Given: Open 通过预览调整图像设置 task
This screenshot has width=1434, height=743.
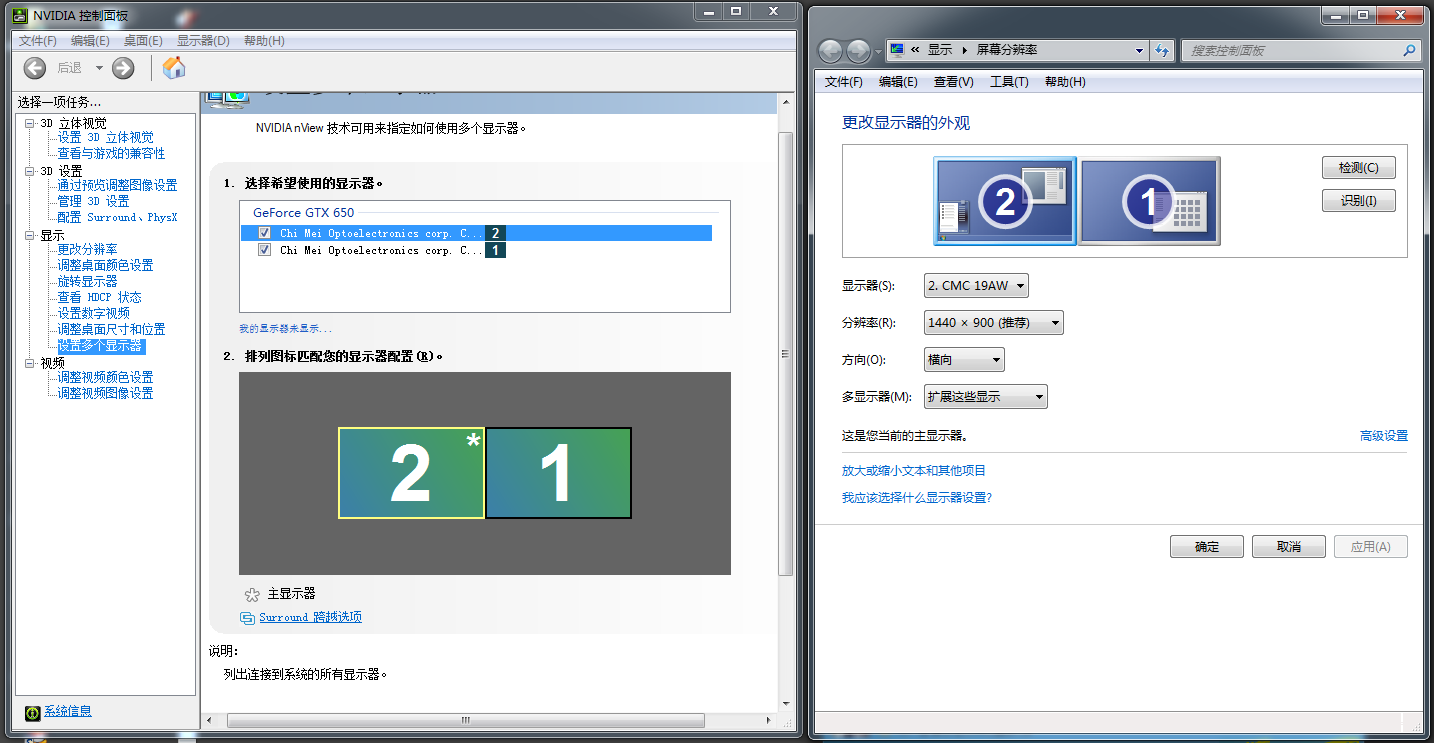Looking at the screenshot, I should [117, 186].
